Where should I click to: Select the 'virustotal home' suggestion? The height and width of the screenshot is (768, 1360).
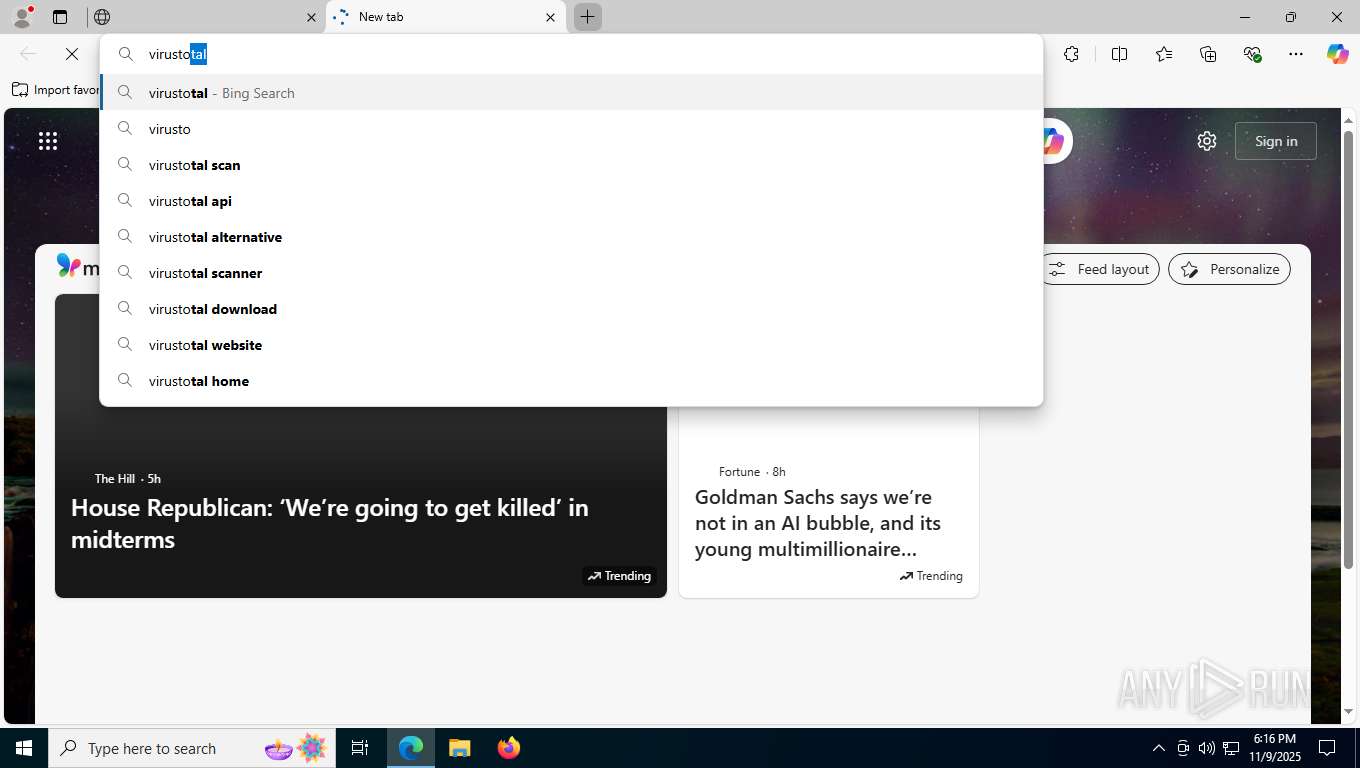(571, 381)
